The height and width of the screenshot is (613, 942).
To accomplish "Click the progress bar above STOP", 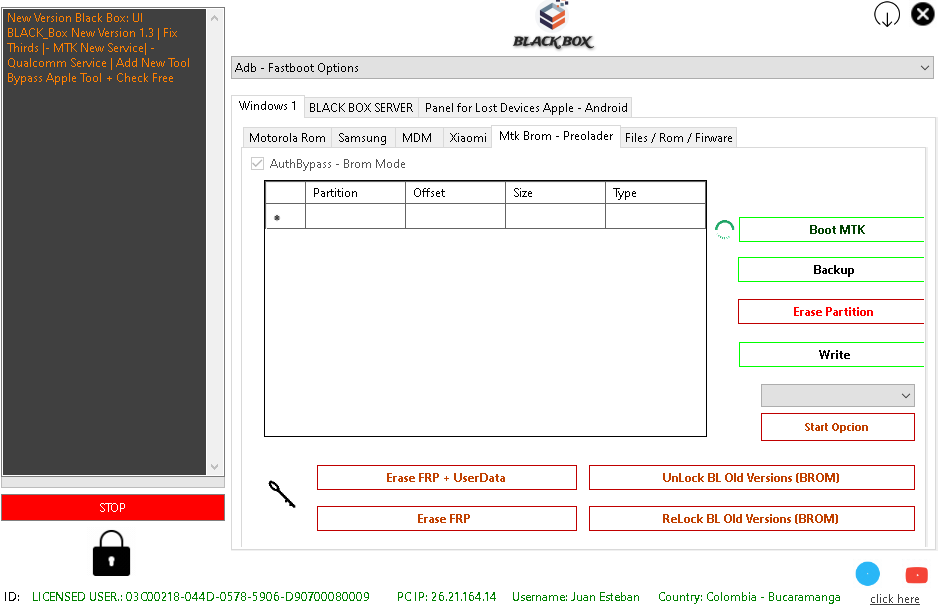I will (x=113, y=482).
